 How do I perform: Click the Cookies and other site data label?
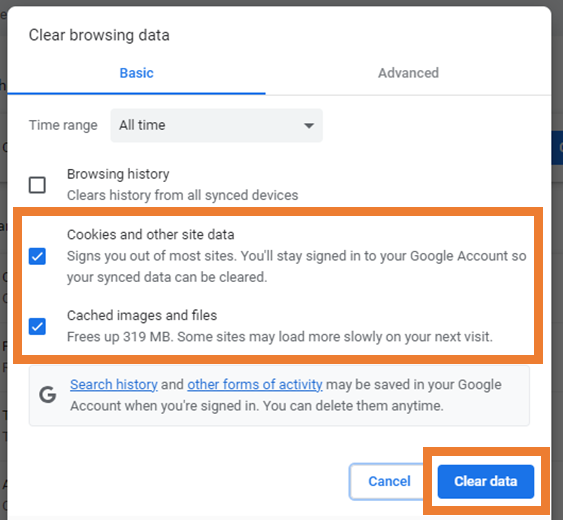[x=151, y=235]
